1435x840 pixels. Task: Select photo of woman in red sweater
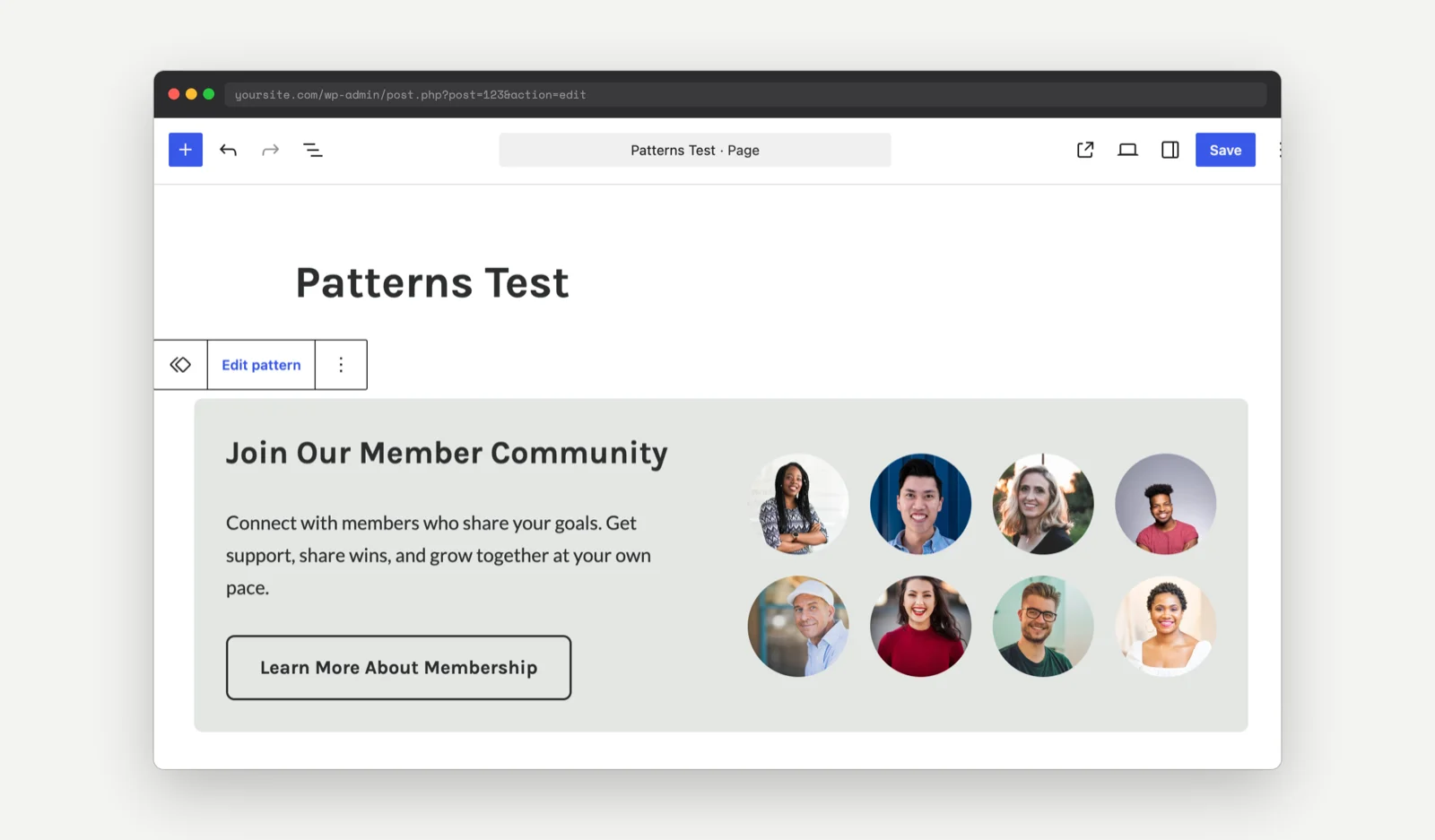(x=920, y=626)
